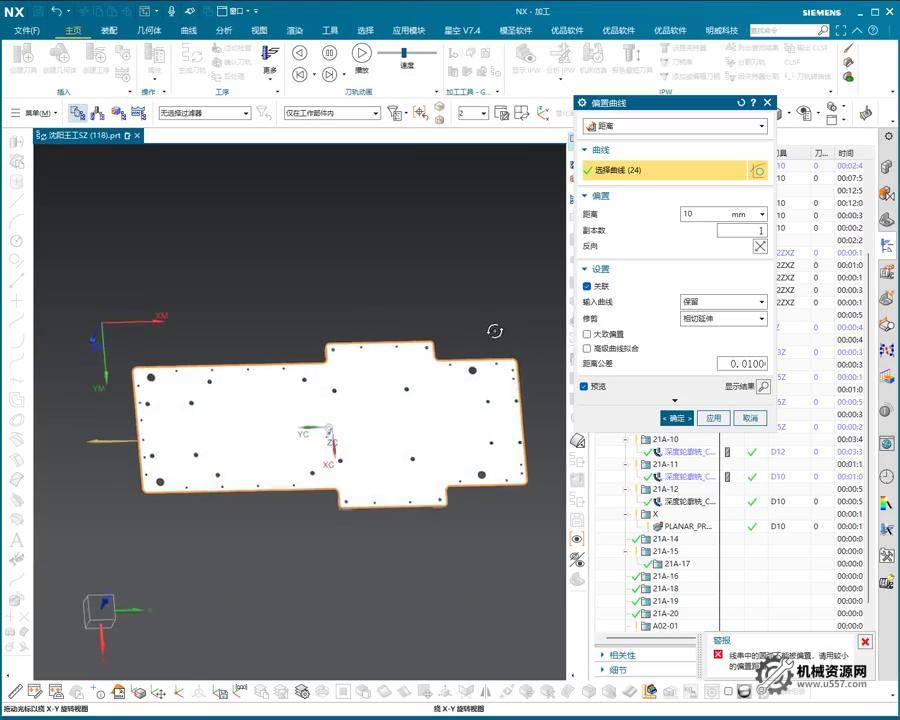Click the 取消 button
This screenshot has width=900, height=720.
pyautogui.click(x=750, y=418)
